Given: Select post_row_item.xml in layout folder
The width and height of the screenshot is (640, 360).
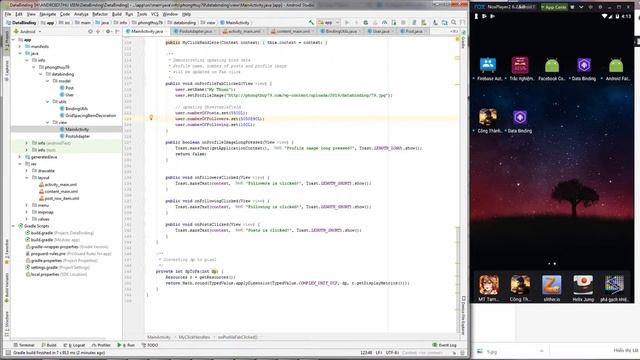Looking at the screenshot, I should tap(59, 198).
